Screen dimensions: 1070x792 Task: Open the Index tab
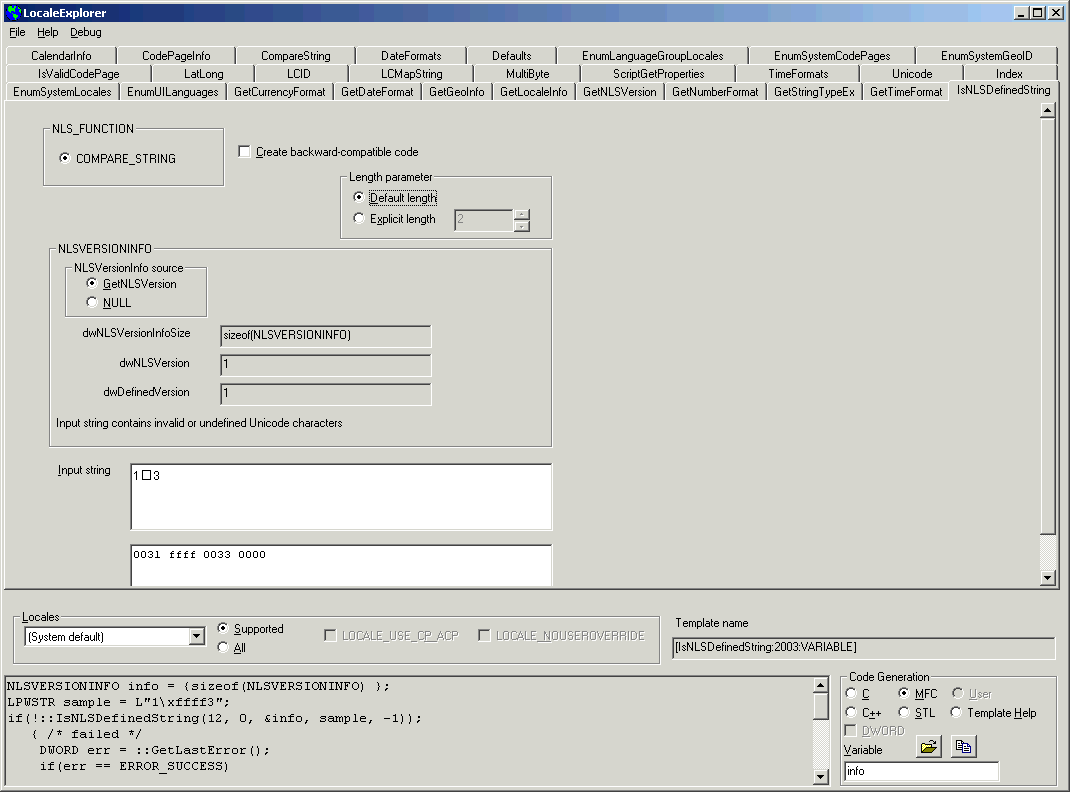pos(1009,74)
